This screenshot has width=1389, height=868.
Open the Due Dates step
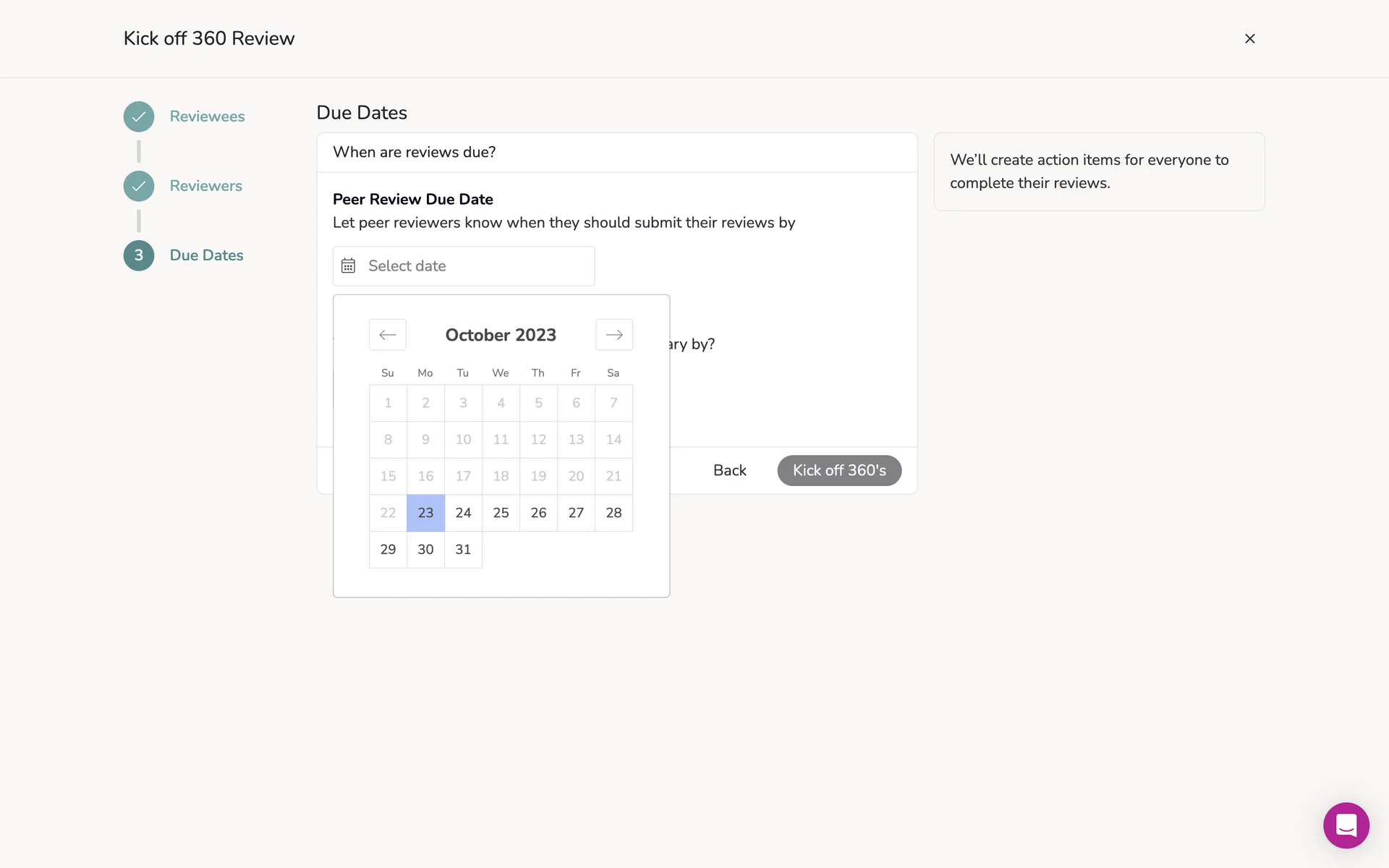coord(206,255)
